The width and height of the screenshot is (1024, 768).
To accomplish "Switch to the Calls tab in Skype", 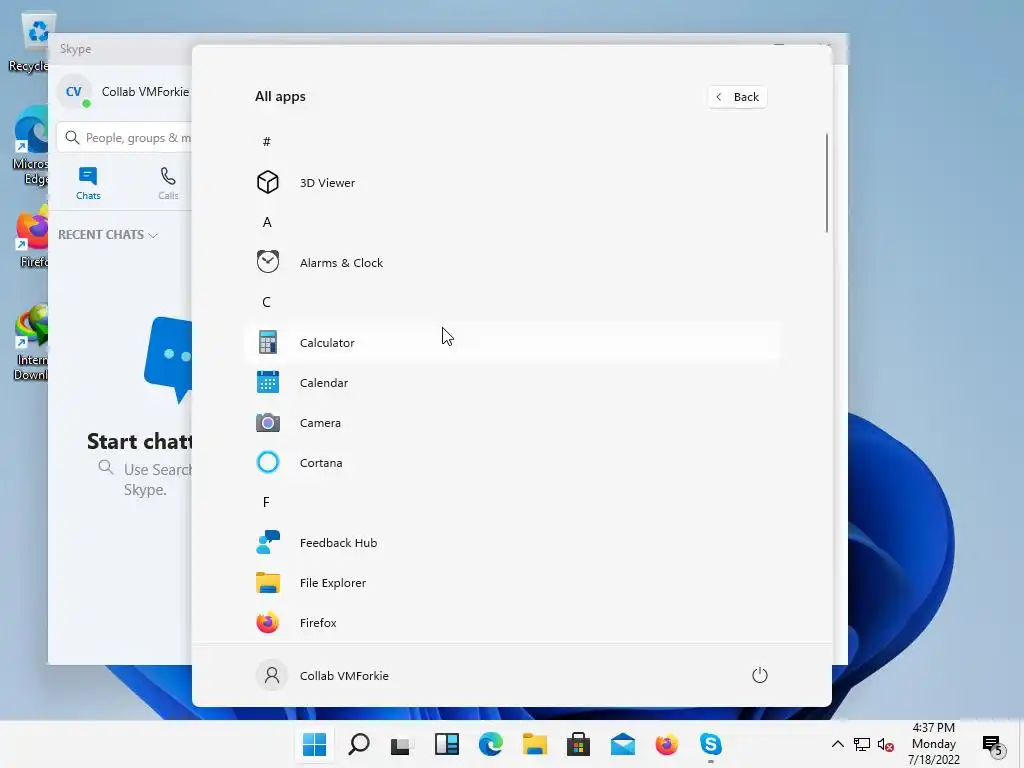I will [168, 183].
